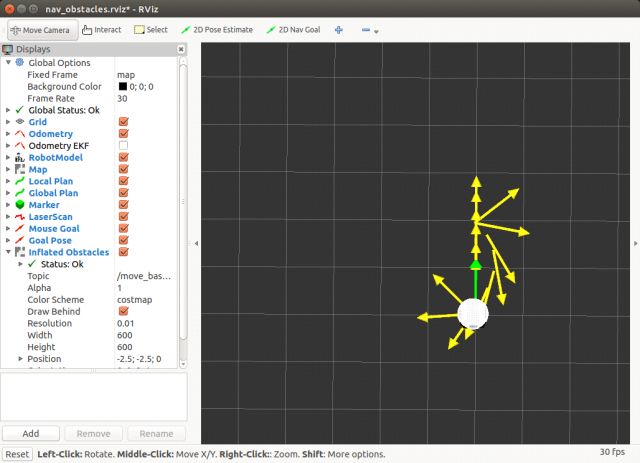The width and height of the screenshot is (640, 463).
Task: Collapse the Inflated Obstacles display
Action: pyautogui.click(x=8, y=252)
